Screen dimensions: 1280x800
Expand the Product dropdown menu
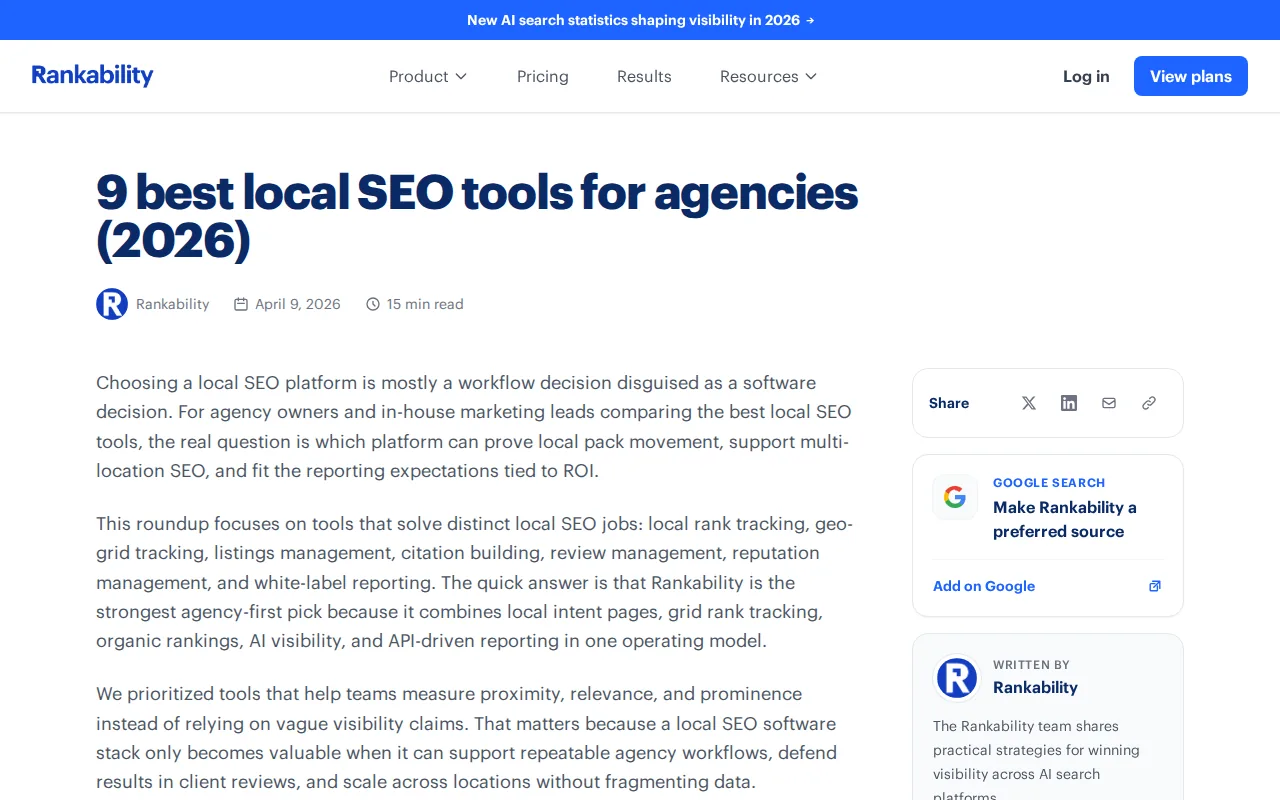click(428, 76)
